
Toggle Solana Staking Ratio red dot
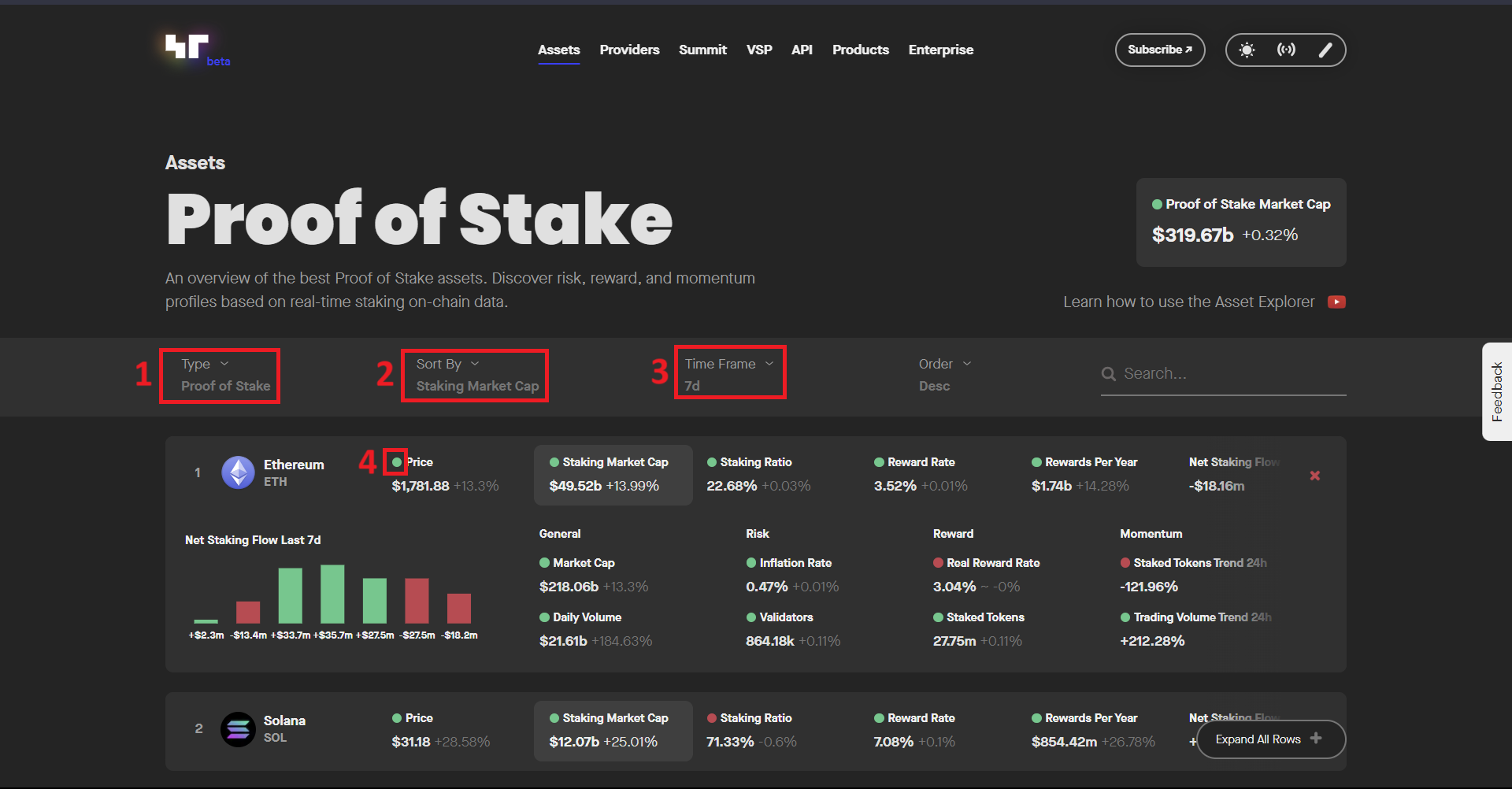click(x=712, y=718)
